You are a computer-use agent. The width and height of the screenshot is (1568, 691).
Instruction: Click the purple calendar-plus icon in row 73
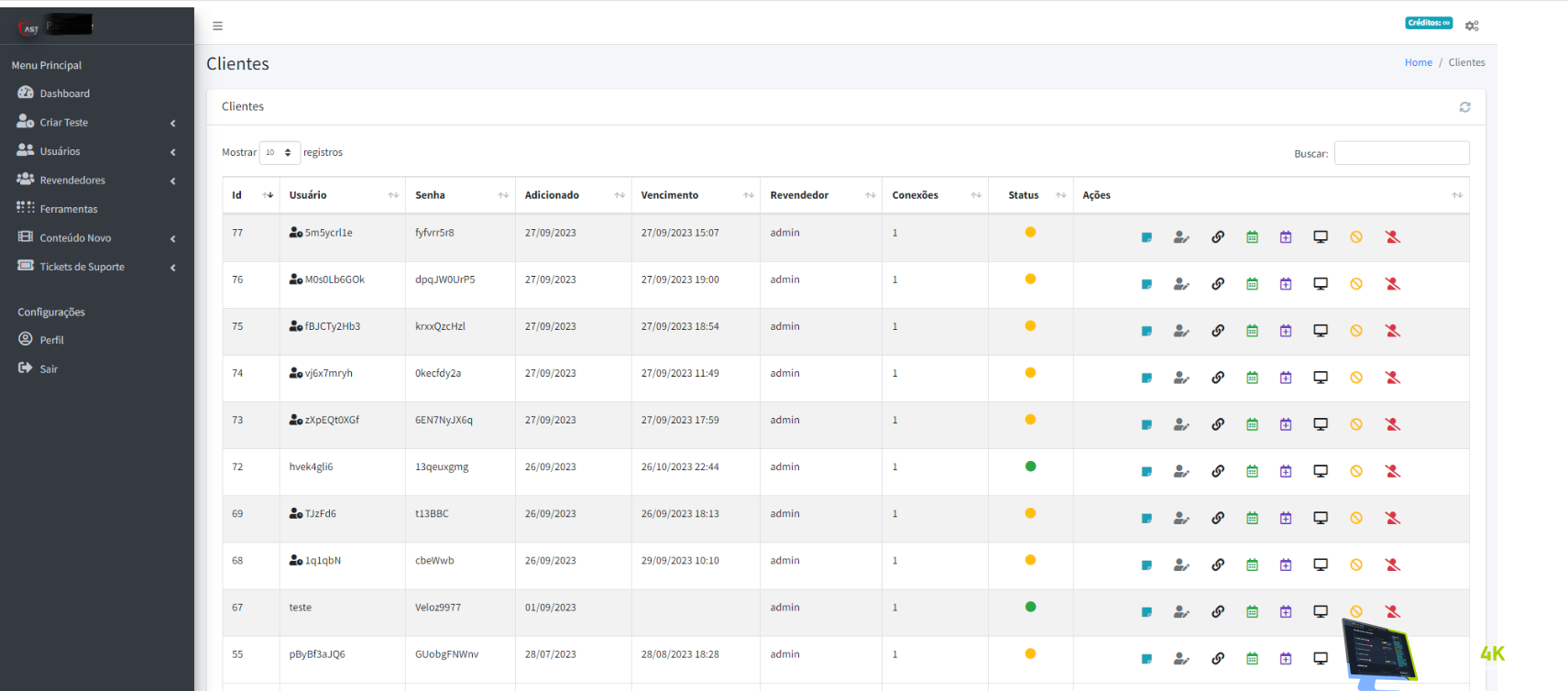click(x=1286, y=424)
